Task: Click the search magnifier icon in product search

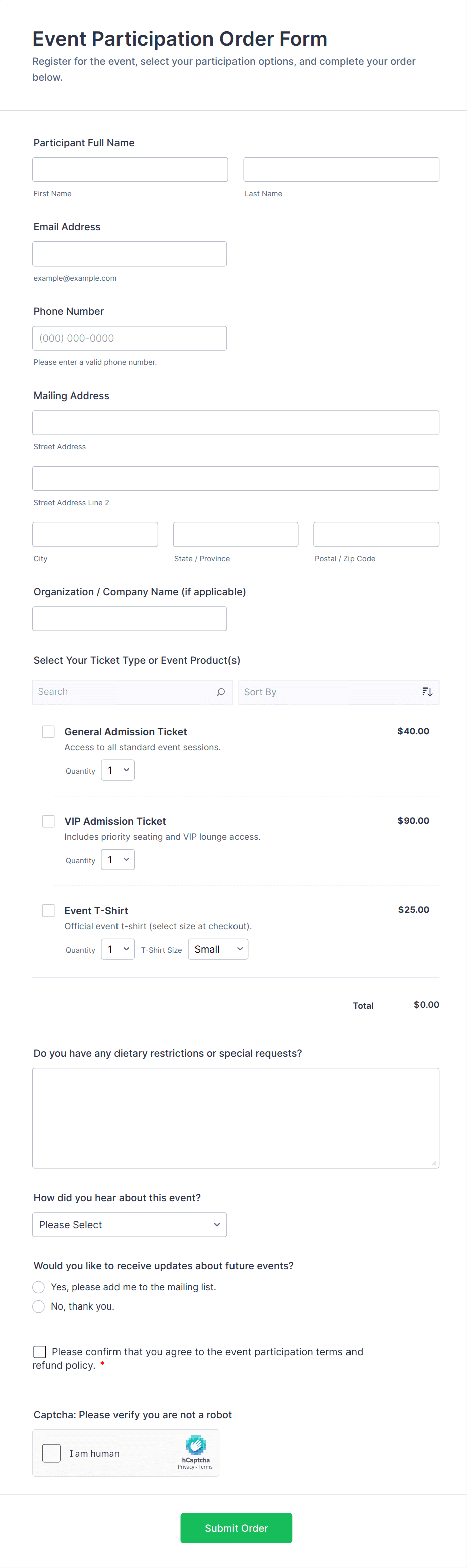Action: coord(221,692)
